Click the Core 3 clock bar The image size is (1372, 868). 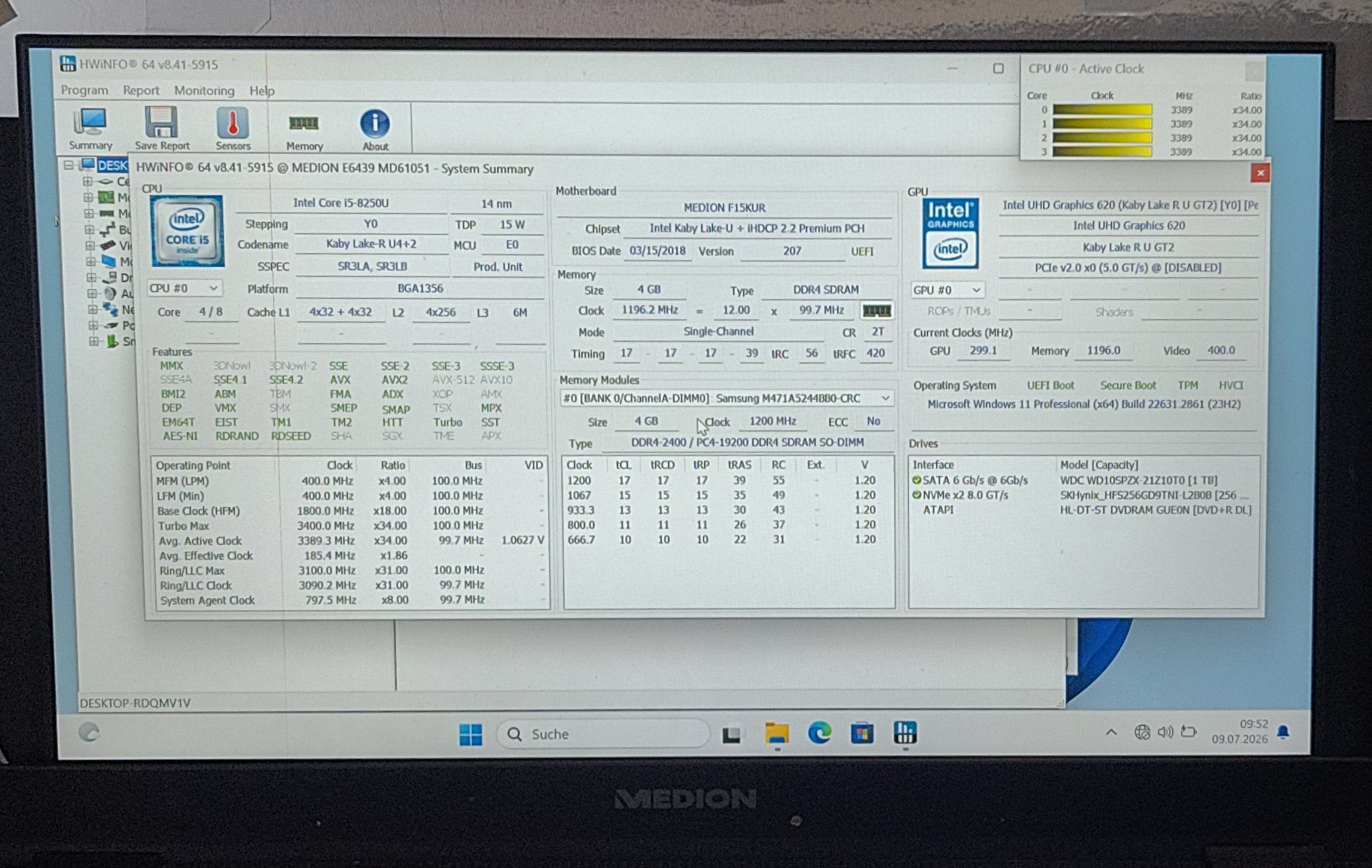click(x=1102, y=152)
